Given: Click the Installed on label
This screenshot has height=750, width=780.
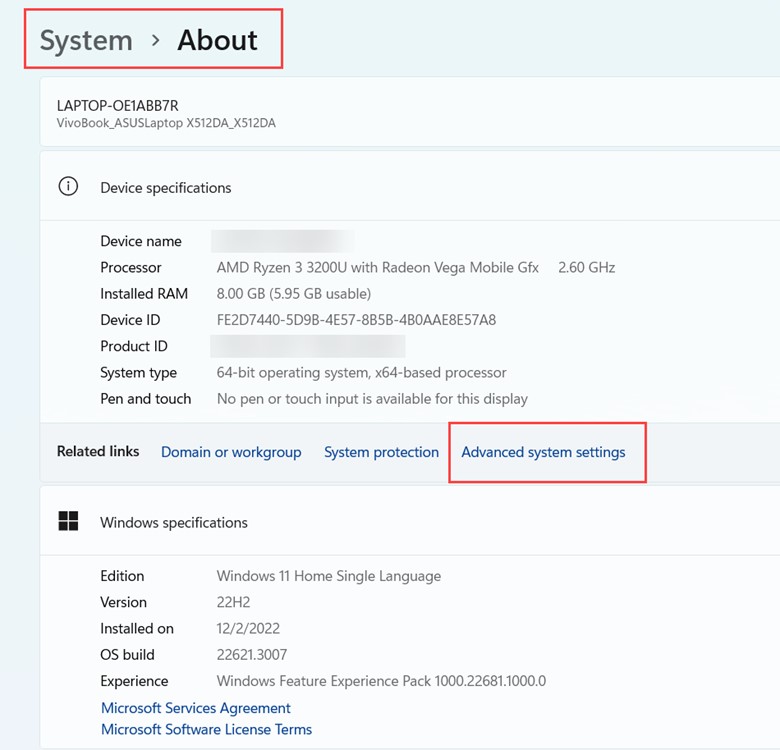Looking at the screenshot, I should 137,629.
